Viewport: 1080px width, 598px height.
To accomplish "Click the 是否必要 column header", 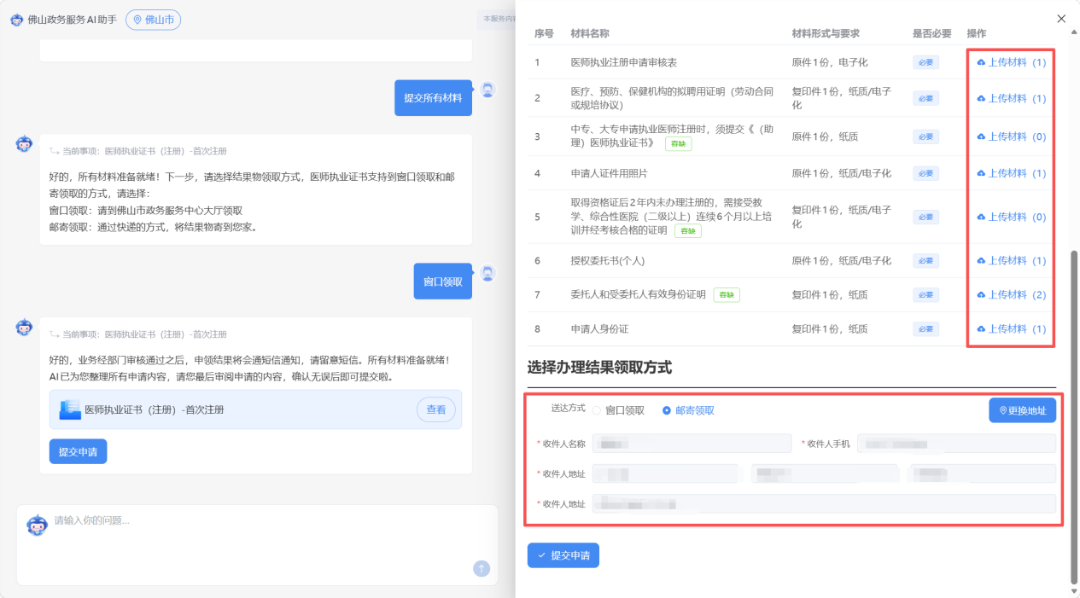I will pyautogui.click(x=932, y=33).
